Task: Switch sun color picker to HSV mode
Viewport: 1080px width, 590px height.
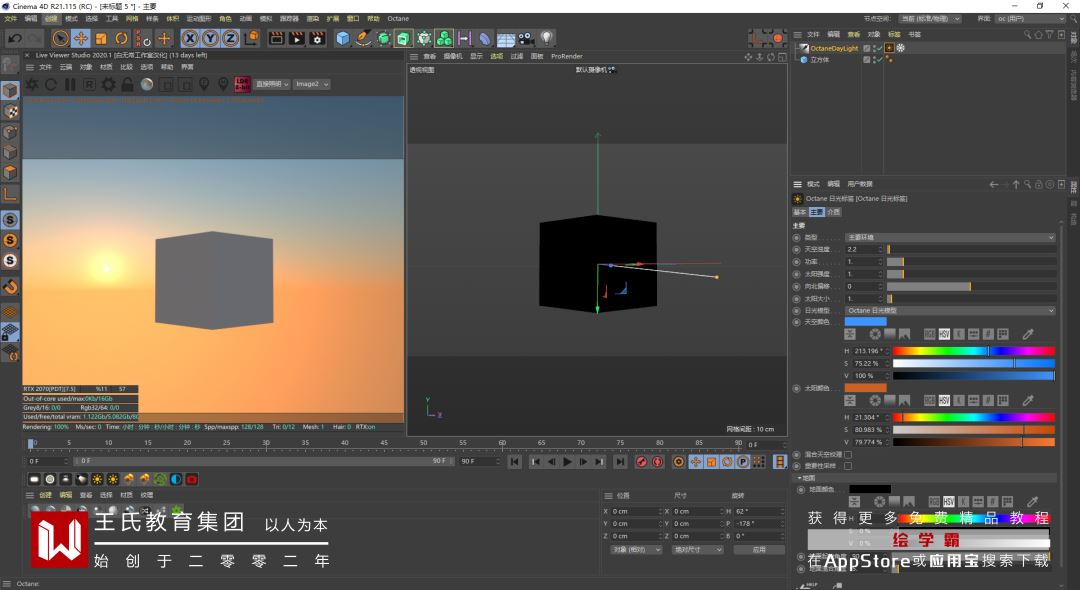Action: coord(944,400)
